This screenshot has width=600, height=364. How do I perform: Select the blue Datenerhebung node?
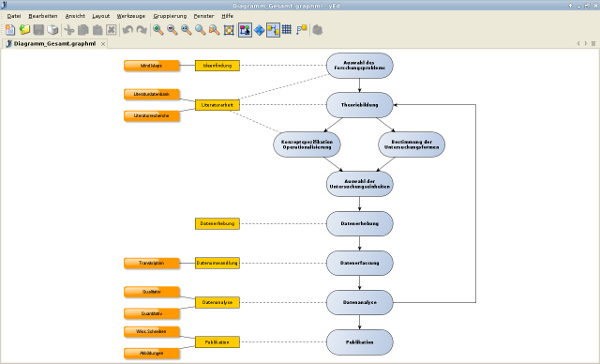[x=359, y=224]
